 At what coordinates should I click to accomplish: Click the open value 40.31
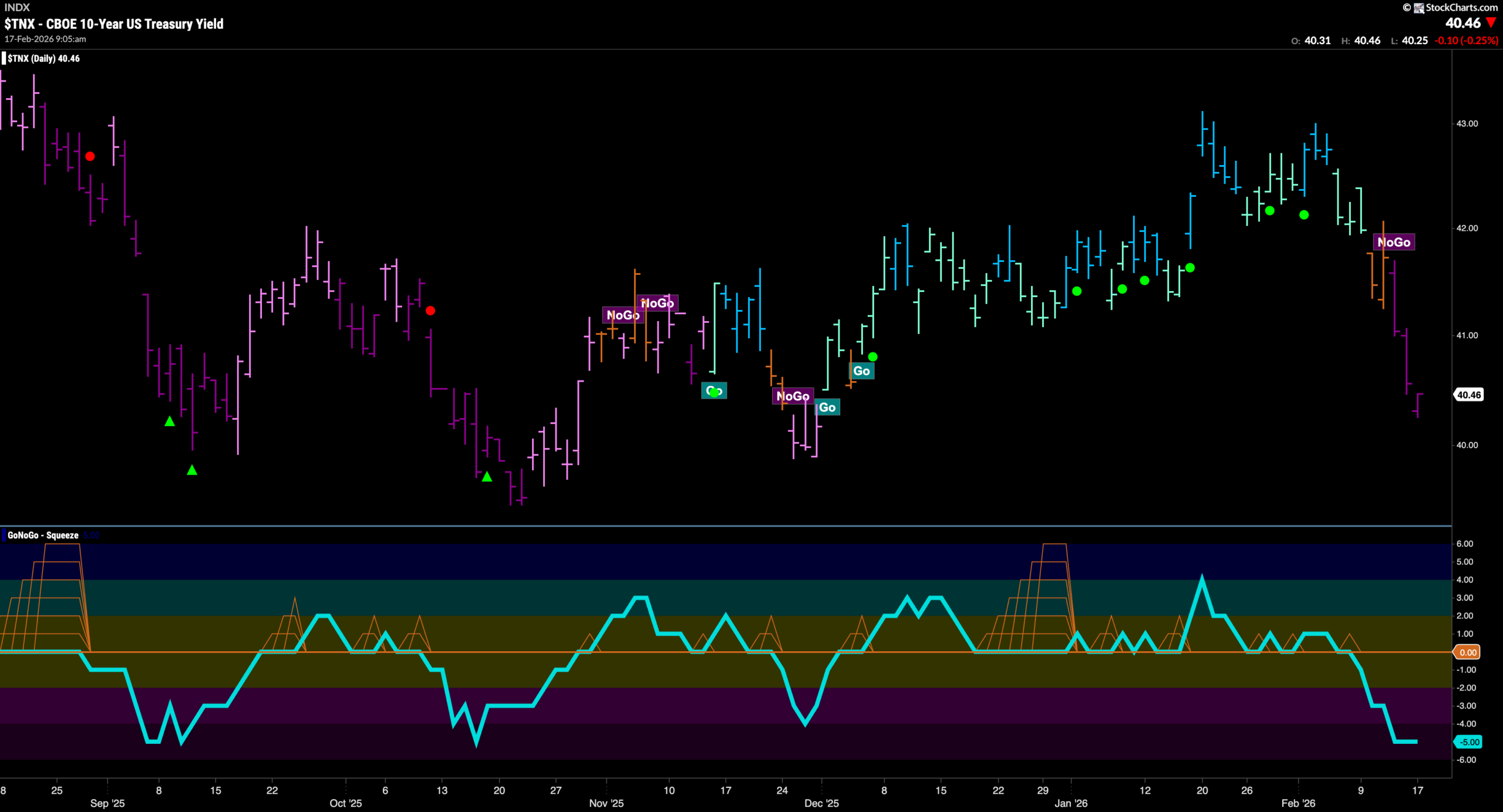1317,41
